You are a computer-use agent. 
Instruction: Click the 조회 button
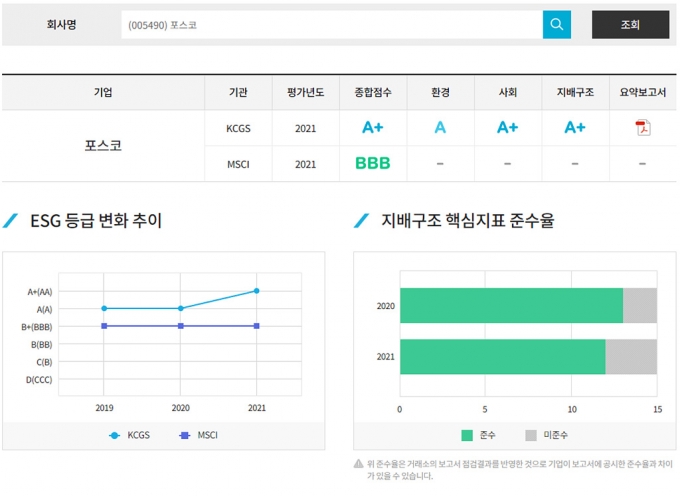click(x=630, y=25)
